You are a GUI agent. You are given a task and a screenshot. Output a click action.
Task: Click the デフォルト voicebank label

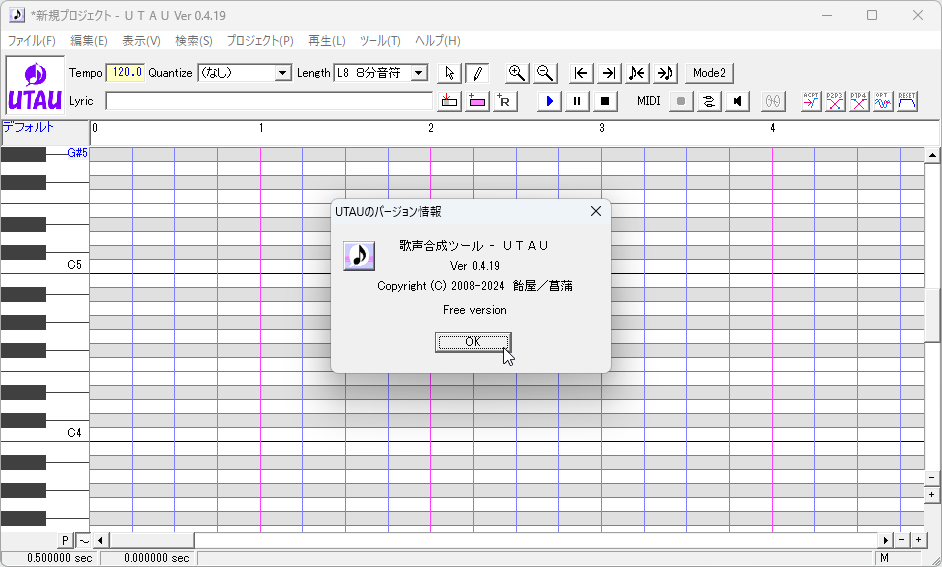point(28,127)
